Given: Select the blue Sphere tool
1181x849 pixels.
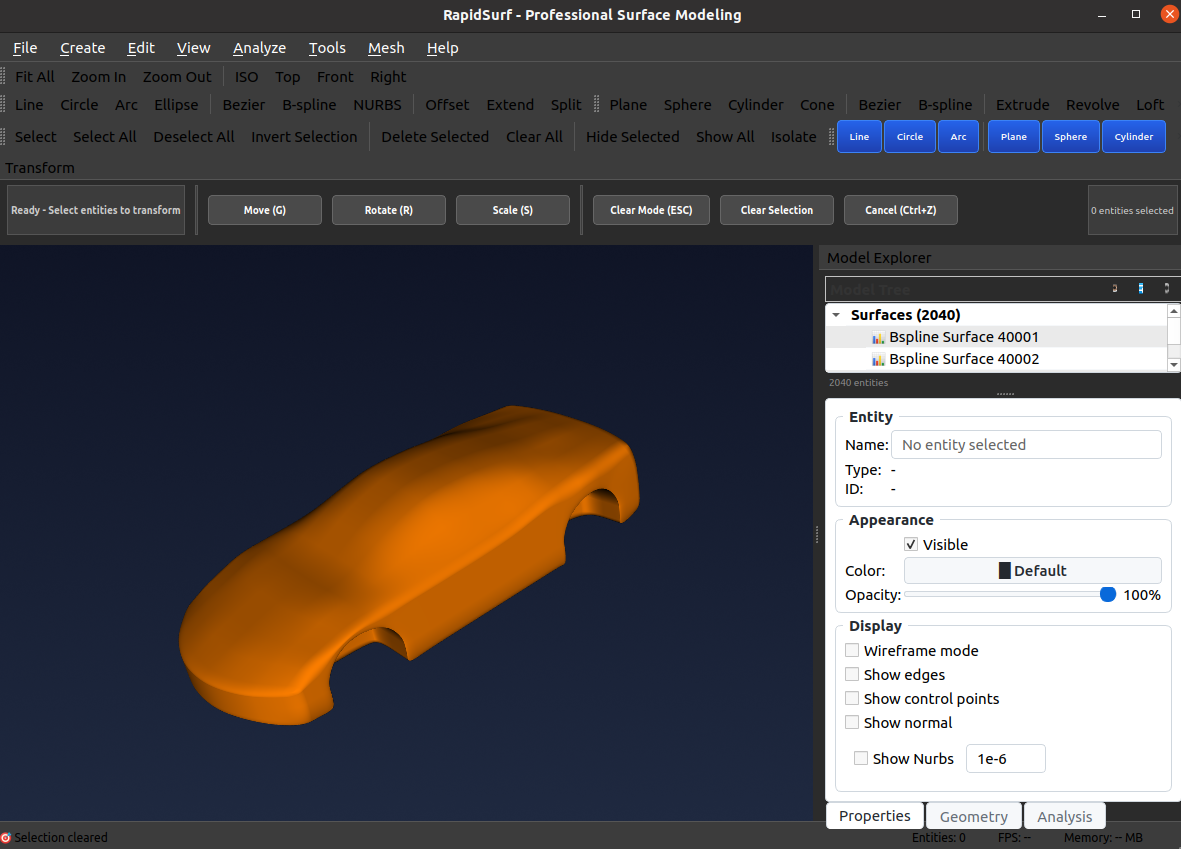Looking at the screenshot, I should (x=1070, y=137).
